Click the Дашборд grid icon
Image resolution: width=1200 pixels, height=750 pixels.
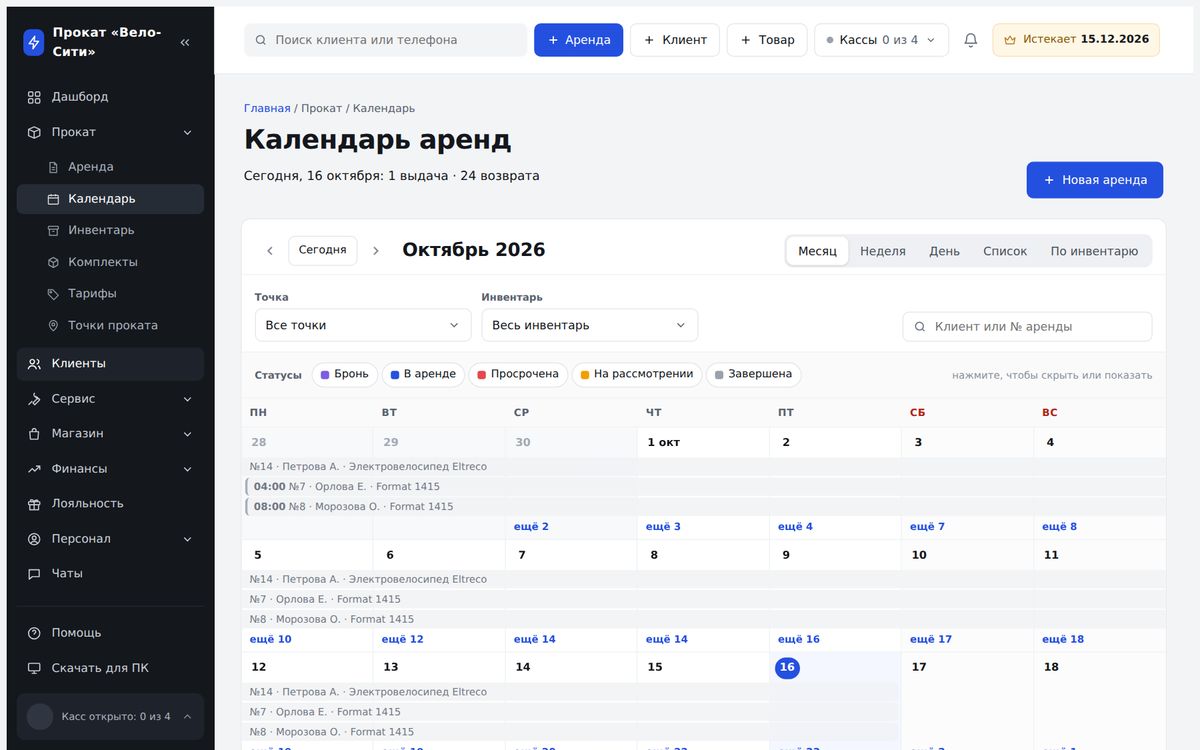click(x=34, y=97)
